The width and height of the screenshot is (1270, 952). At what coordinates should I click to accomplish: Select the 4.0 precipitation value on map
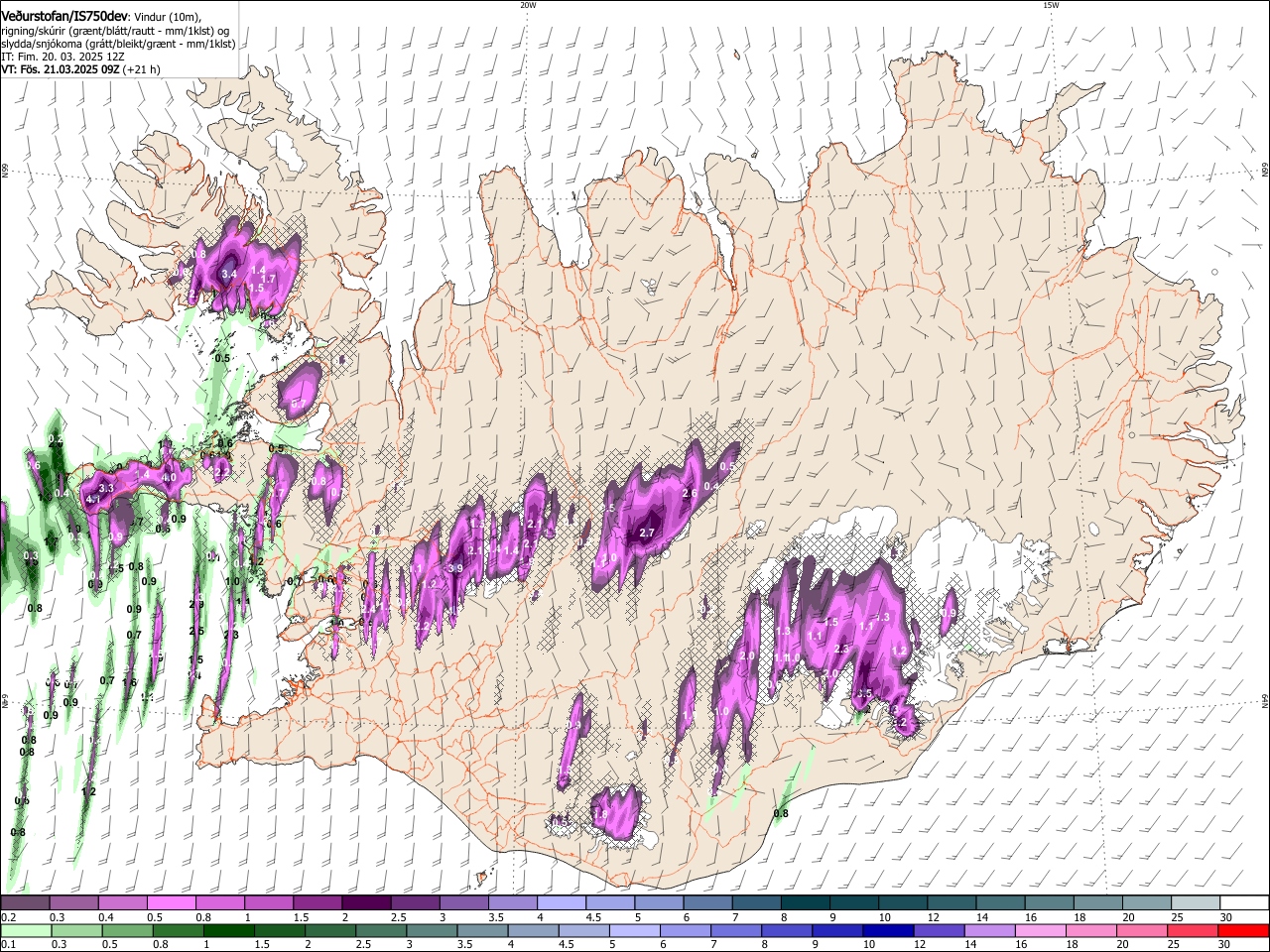tap(169, 477)
